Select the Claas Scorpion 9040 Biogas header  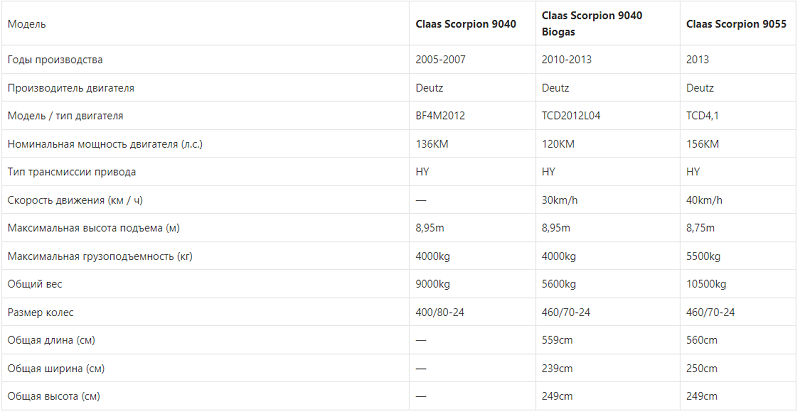592,23
